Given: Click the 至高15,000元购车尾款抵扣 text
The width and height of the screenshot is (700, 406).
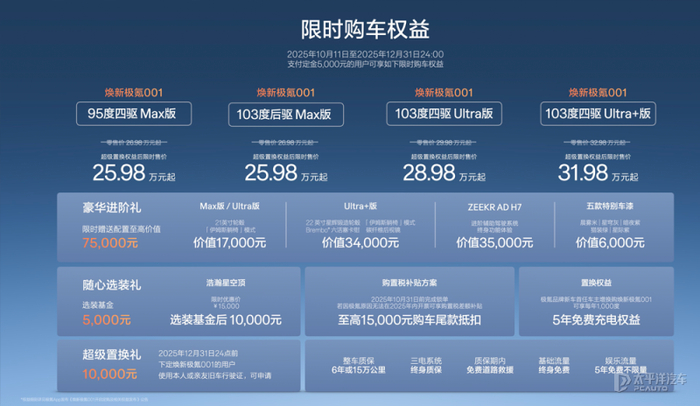Looking at the screenshot, I should (409, 320).
